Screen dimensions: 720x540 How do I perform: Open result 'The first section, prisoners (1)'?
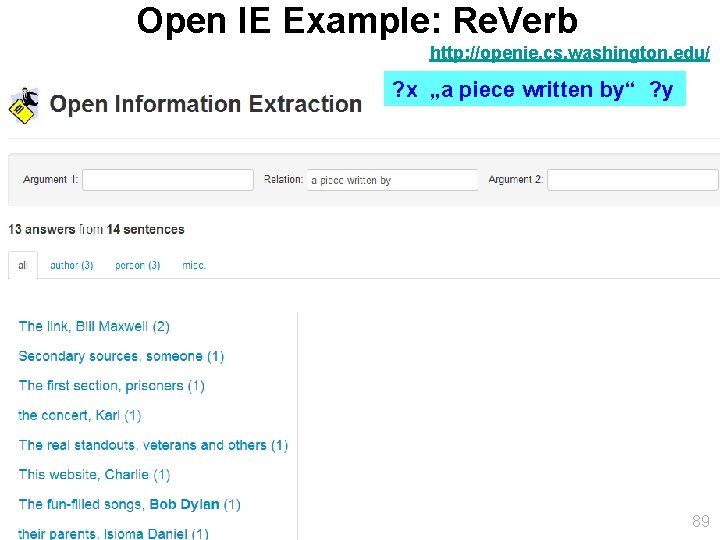tap(112, 386)
